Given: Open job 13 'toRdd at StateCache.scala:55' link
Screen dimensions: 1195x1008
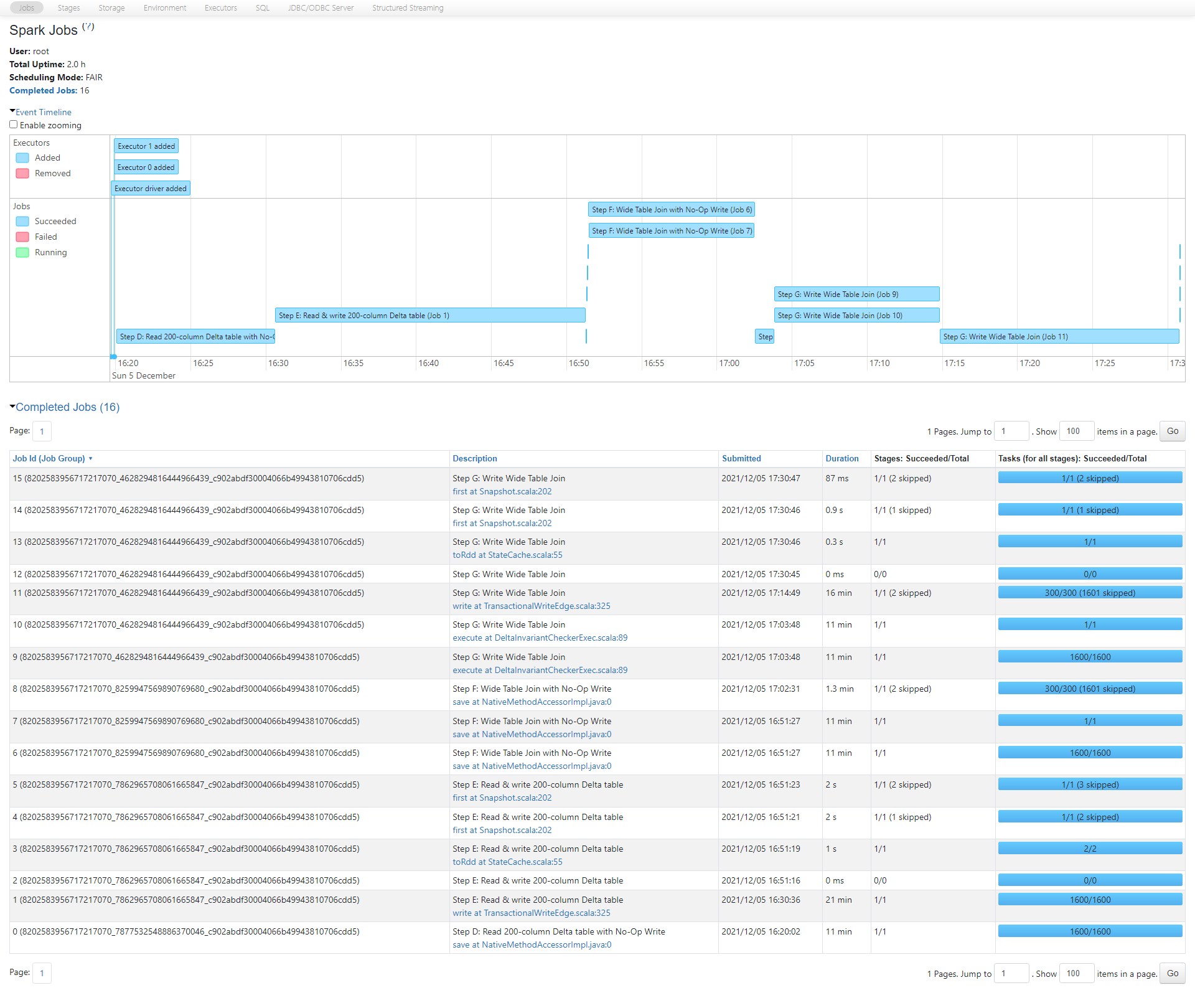Looking at the screenshot, I should [x=507, y=555].
